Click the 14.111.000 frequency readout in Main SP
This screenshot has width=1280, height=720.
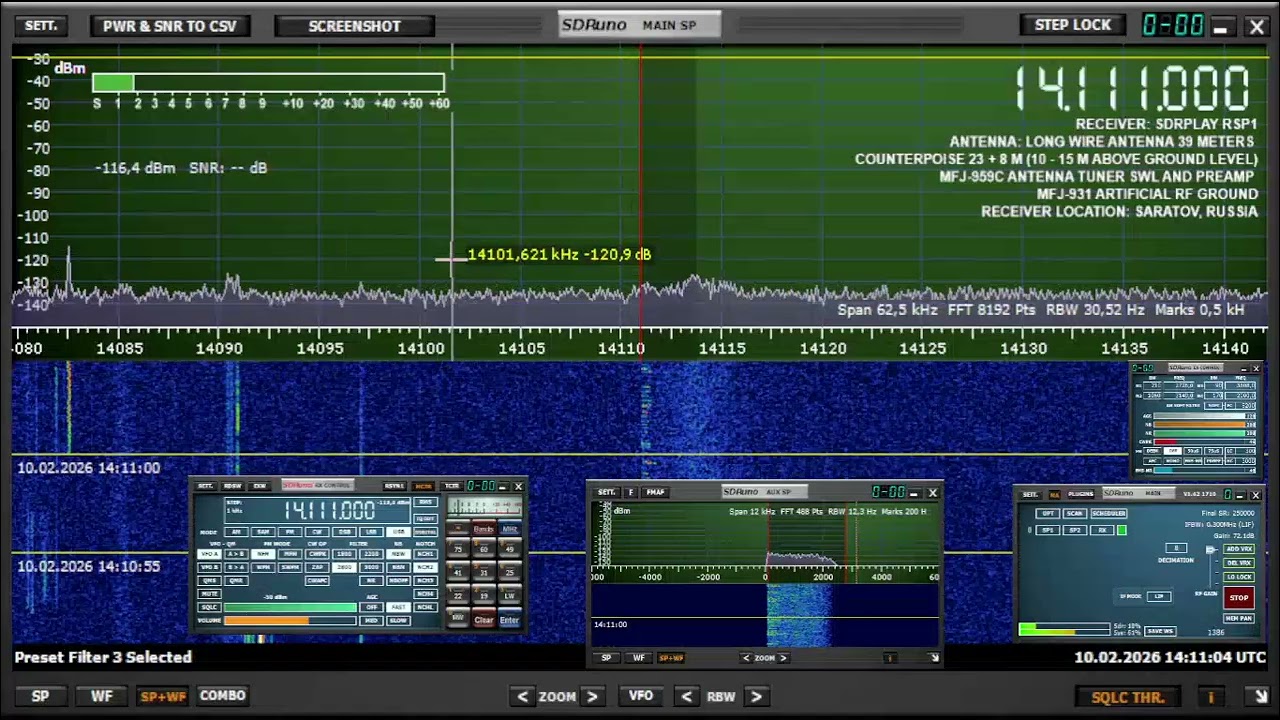pyautogui.click(x=1133, y=89)
